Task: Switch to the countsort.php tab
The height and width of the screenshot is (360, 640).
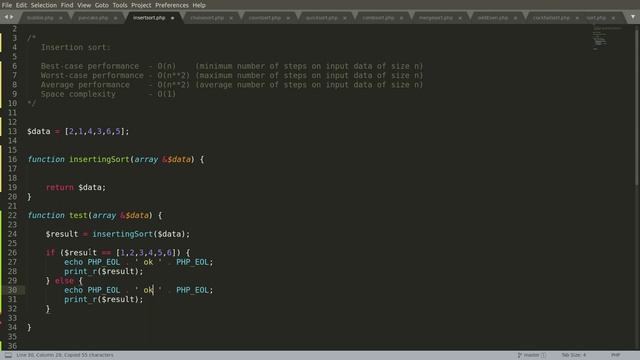Action: (264, 18)
